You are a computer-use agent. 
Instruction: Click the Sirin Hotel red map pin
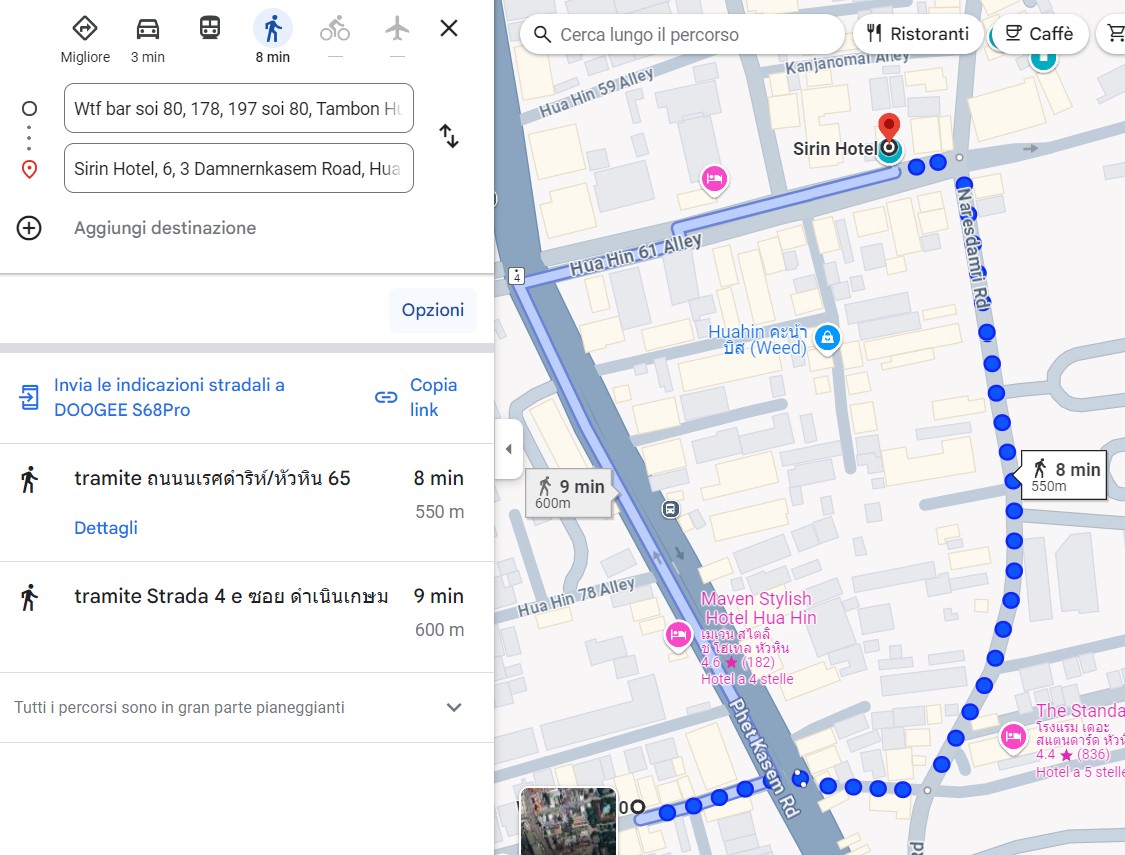pyautogui.click(x=888, y=129)
